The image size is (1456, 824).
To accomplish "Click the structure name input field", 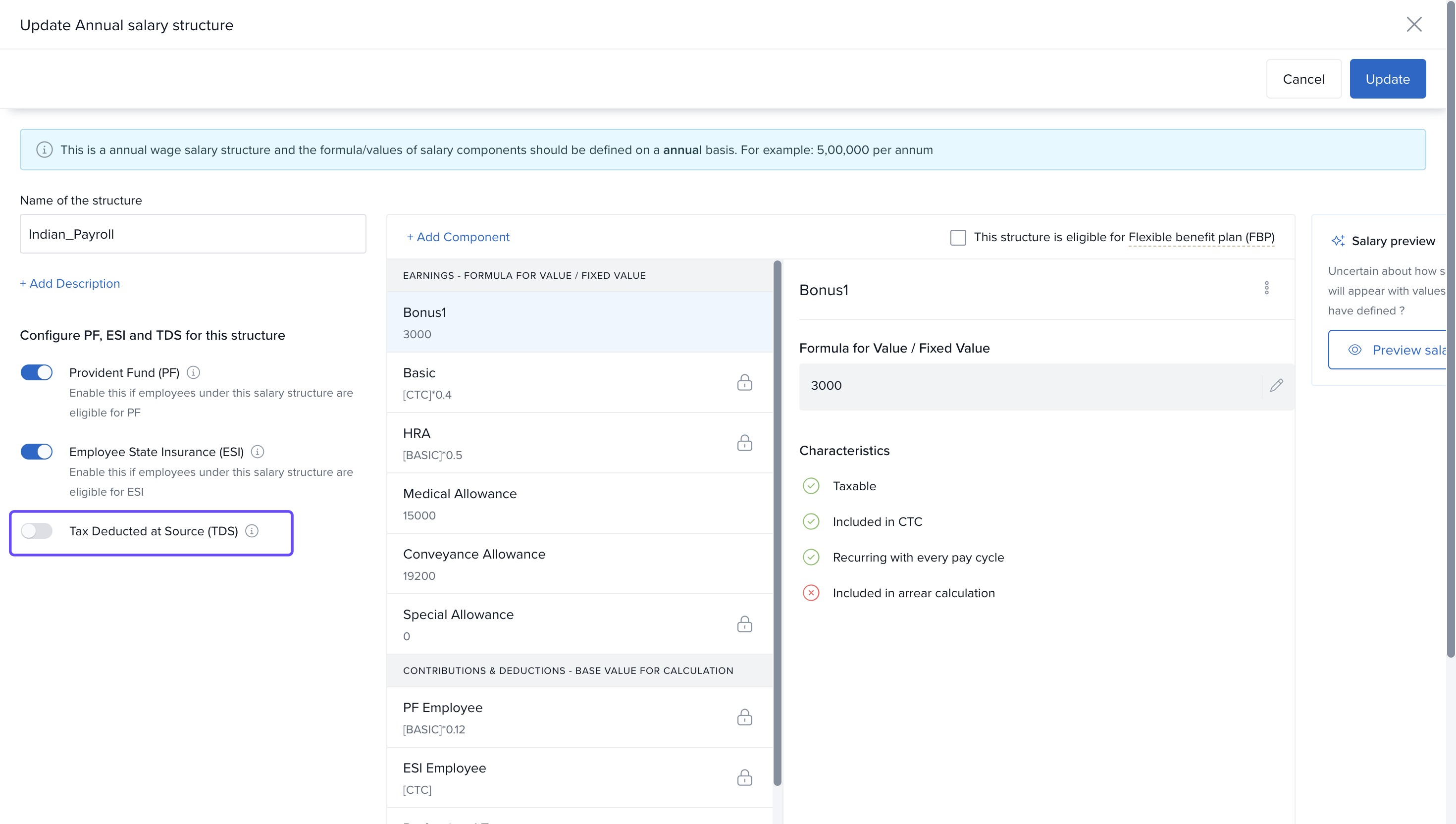I will coord(192,234).
